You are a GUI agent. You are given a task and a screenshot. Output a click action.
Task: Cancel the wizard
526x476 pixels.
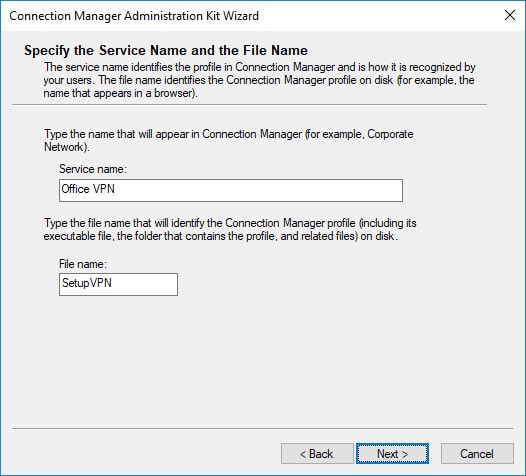477,454
